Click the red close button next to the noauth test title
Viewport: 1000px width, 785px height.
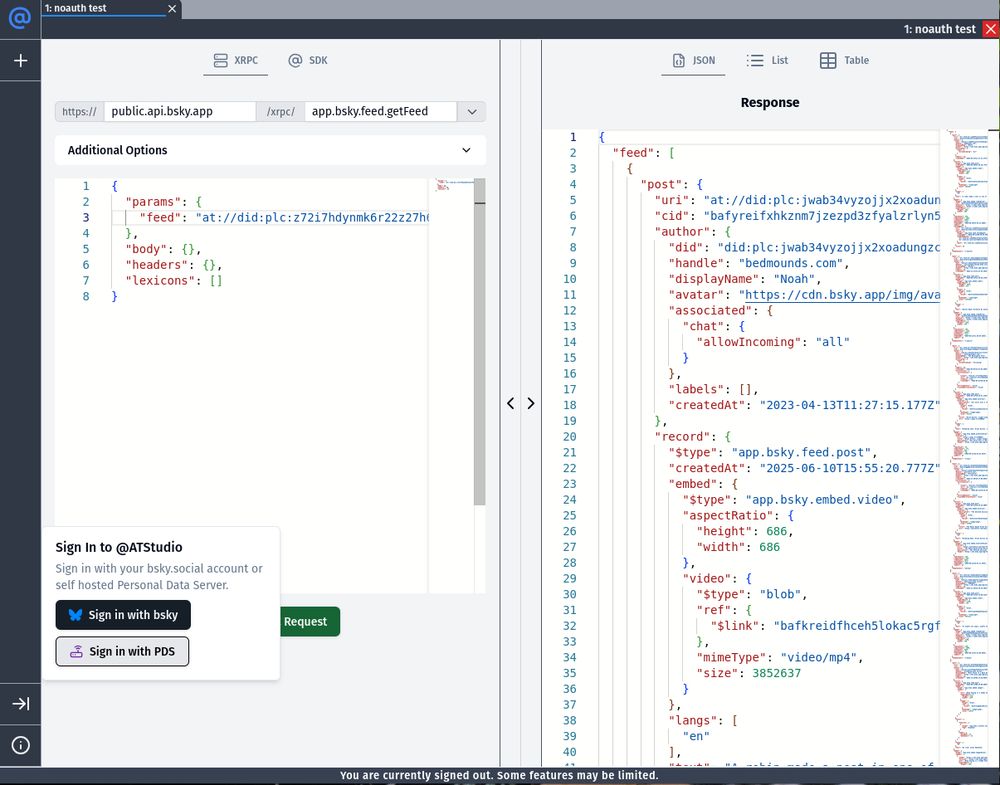pyautogui.click(x=991, y=29)
